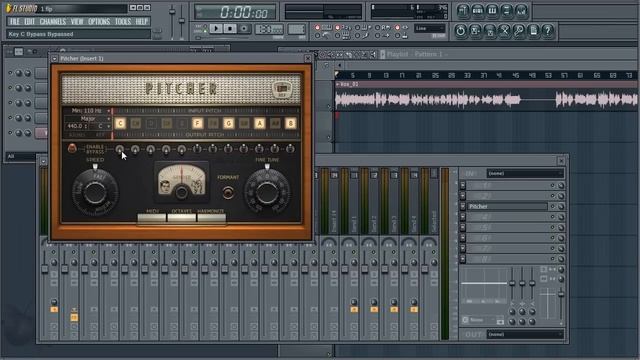The image size is (640, 360).
Task: Open the mixer IN input selector
Action: tap(525, 173)
